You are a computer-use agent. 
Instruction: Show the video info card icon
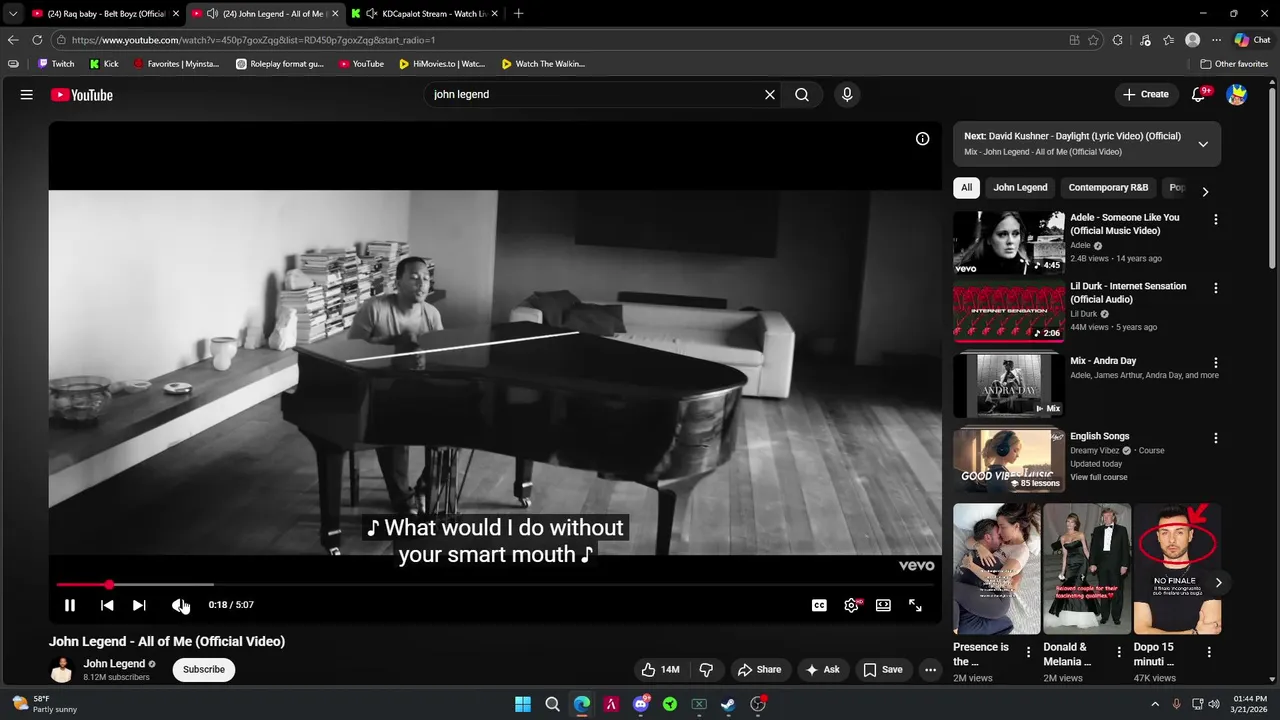click(922, 139)
